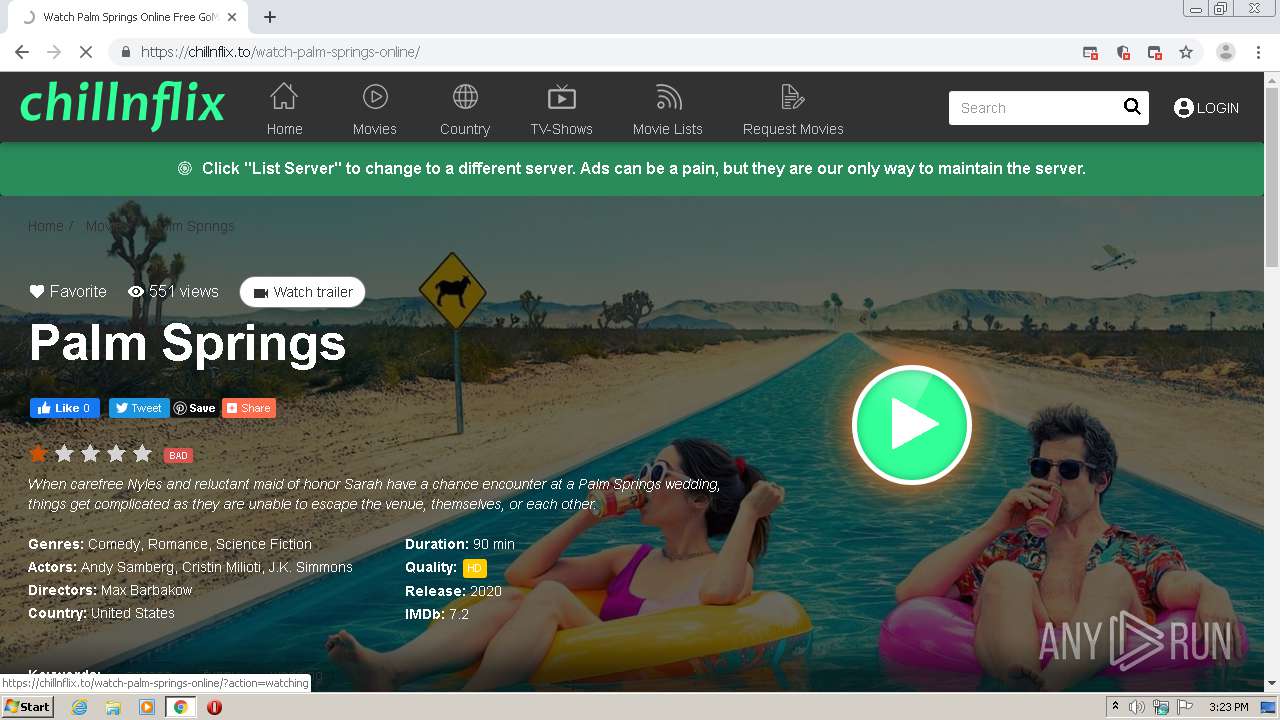Open the Comedy genre link
Image resolution: width=1280 pixels, height=720 pixels.
pos(114,544)
